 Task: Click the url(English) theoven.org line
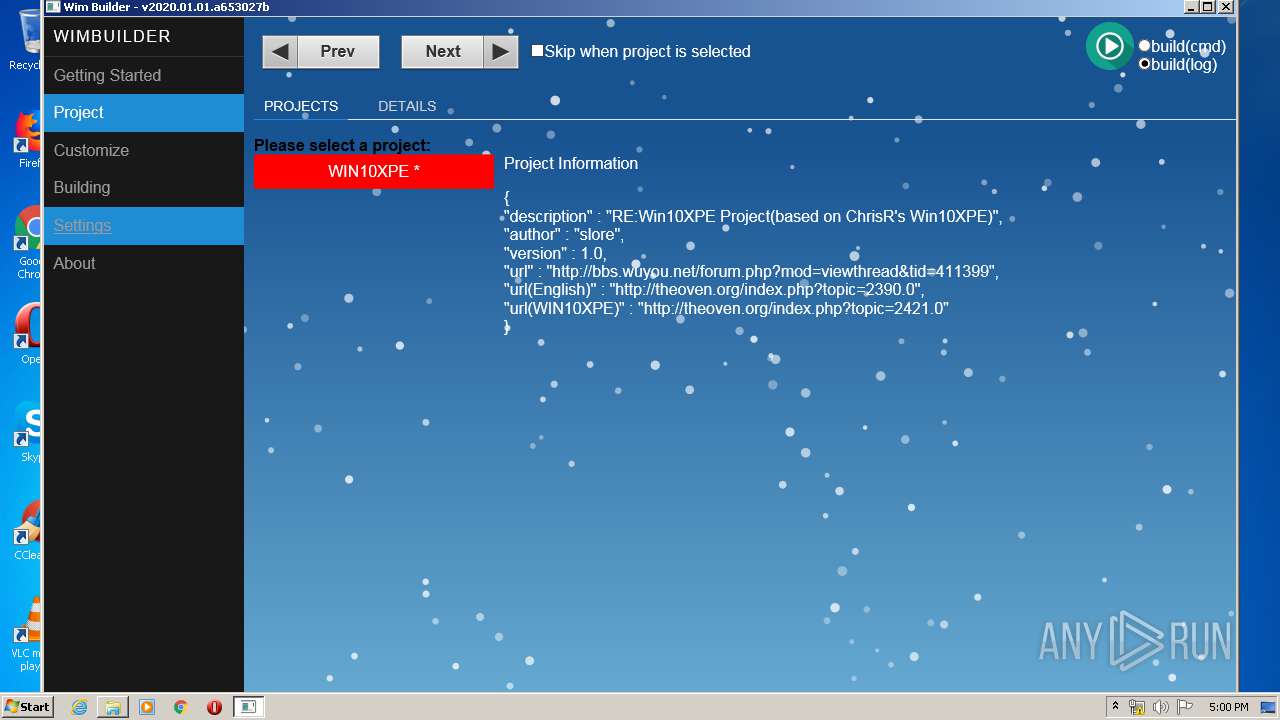(x=713, y=290)
